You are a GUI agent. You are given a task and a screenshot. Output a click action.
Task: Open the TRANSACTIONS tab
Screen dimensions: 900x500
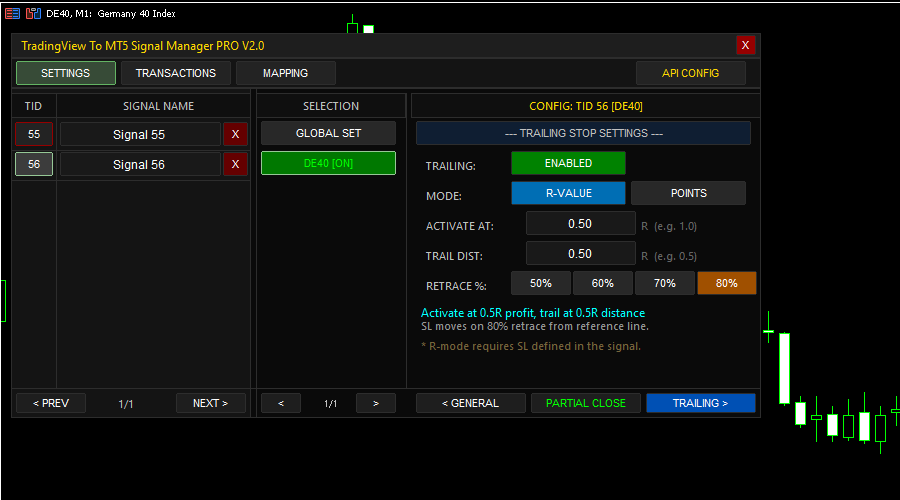(x=176, y=73)
